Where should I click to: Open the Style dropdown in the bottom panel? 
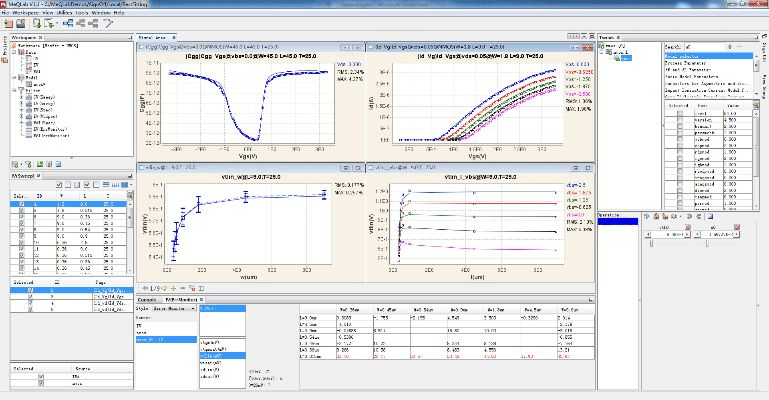[x=175, y=309]
